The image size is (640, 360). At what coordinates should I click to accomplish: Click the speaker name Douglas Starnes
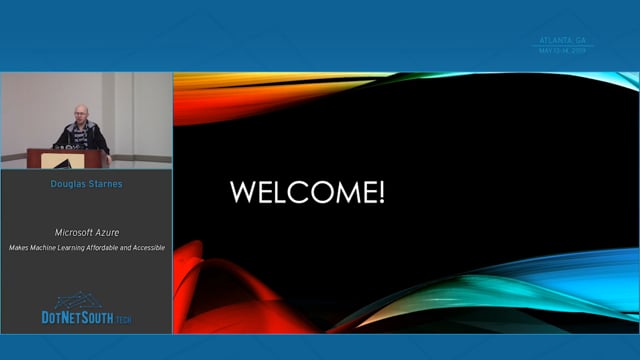coord(87,184)
